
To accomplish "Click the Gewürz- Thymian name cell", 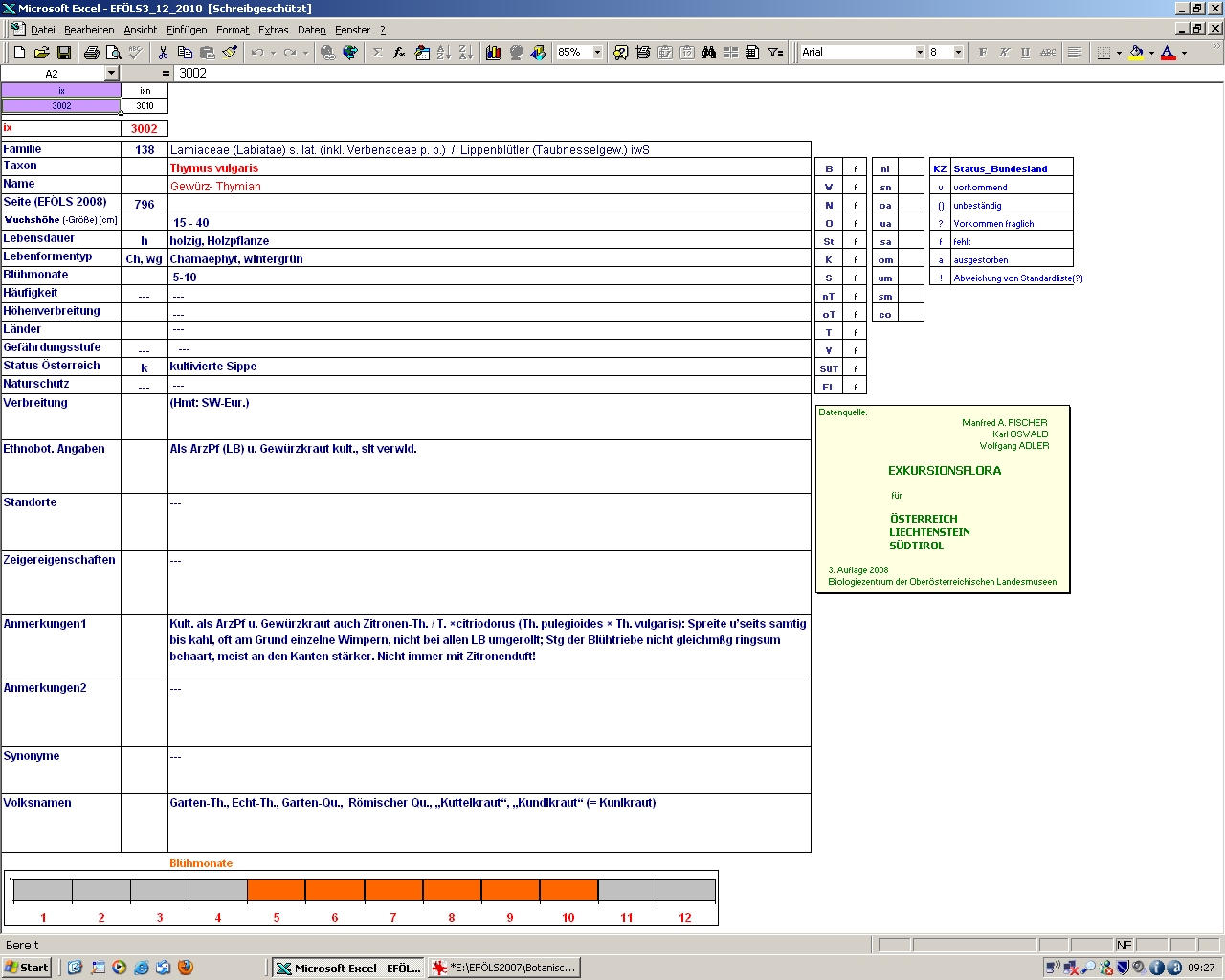I will (489, 186).
